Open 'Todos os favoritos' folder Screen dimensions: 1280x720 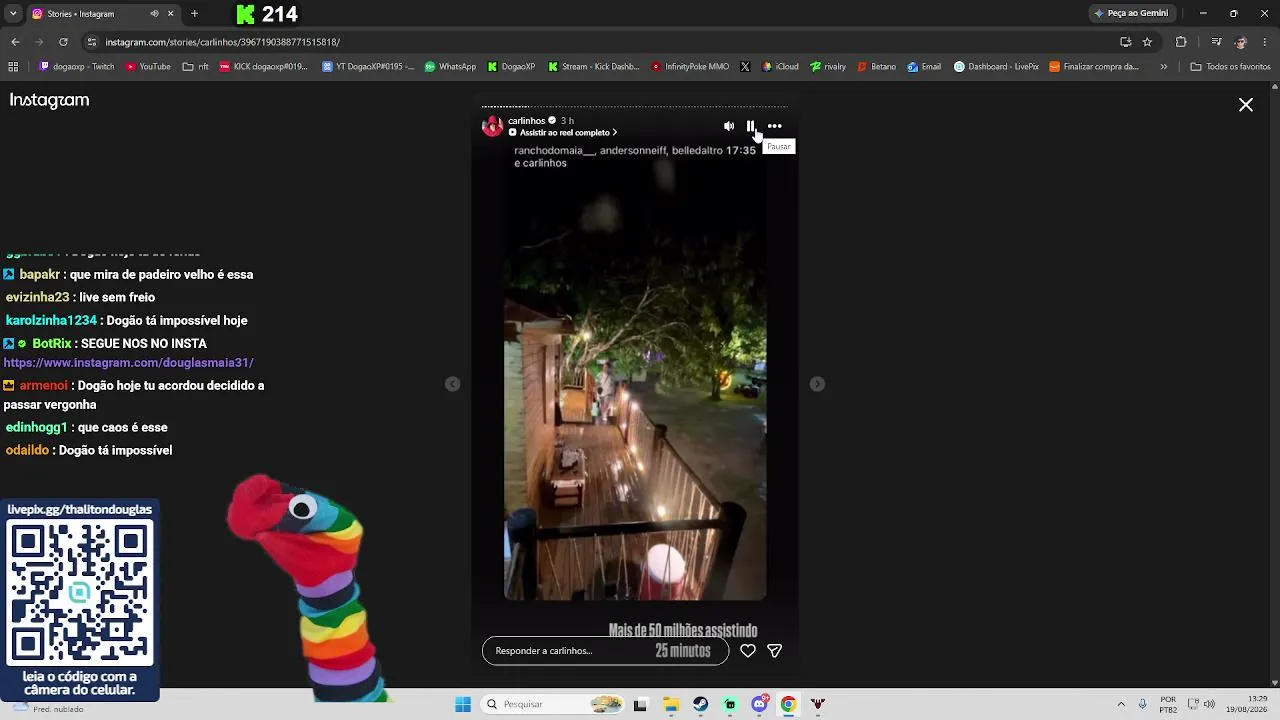click(x=1231, y=67)
